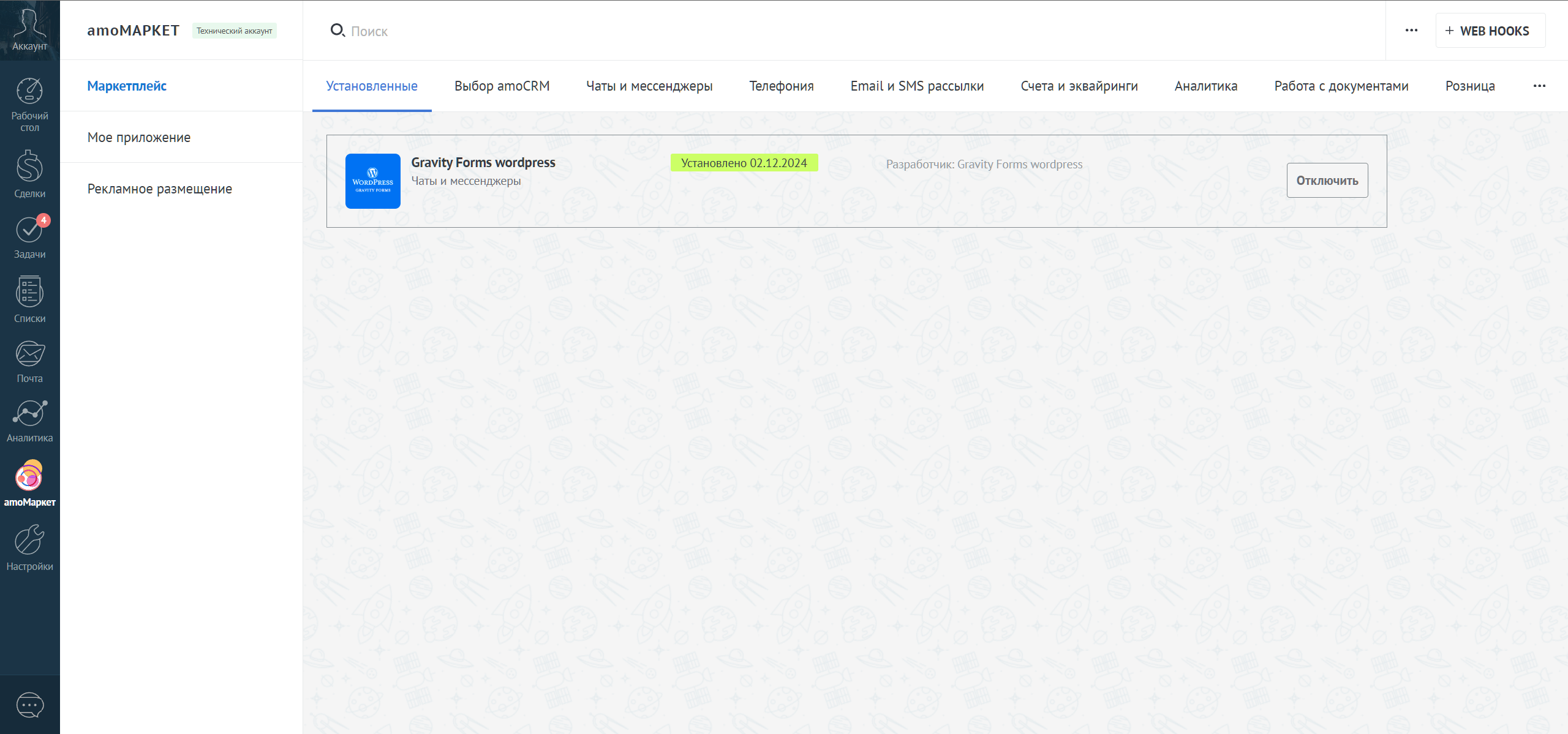Open the overflow menu next to WEB HOOKS
The width and height of the screenshot is (1568, 734).
point(1411,29)
